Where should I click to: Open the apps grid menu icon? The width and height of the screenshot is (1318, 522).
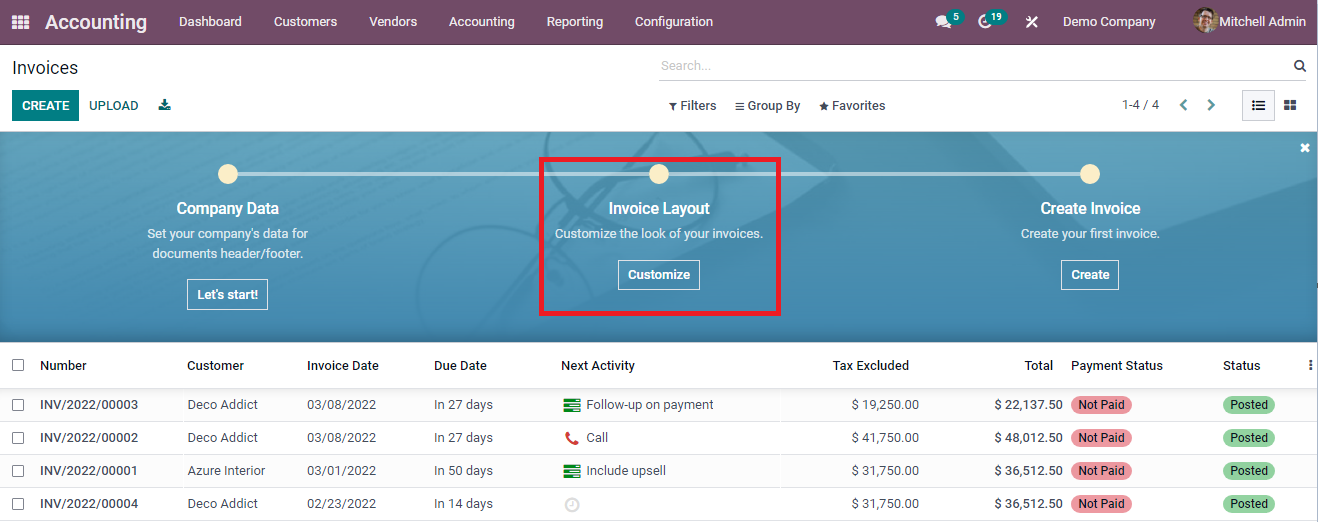point(20,22)
